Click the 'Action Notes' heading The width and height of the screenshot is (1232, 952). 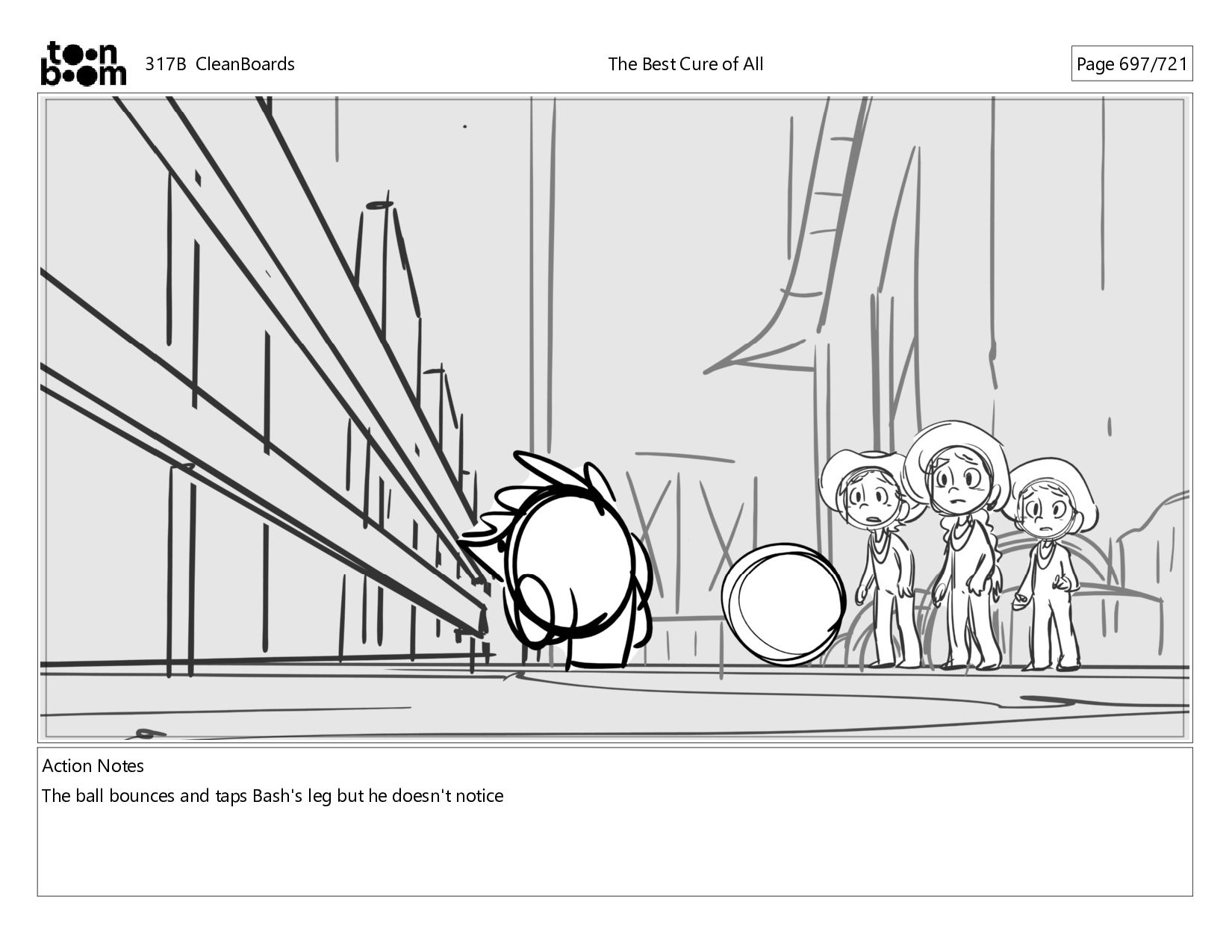click(93, 766)
